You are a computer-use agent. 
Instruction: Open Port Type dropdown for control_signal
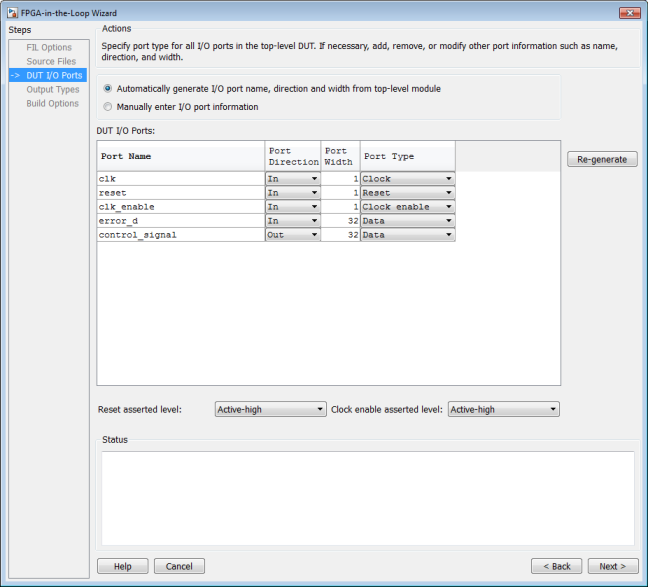tap(407, 235)
